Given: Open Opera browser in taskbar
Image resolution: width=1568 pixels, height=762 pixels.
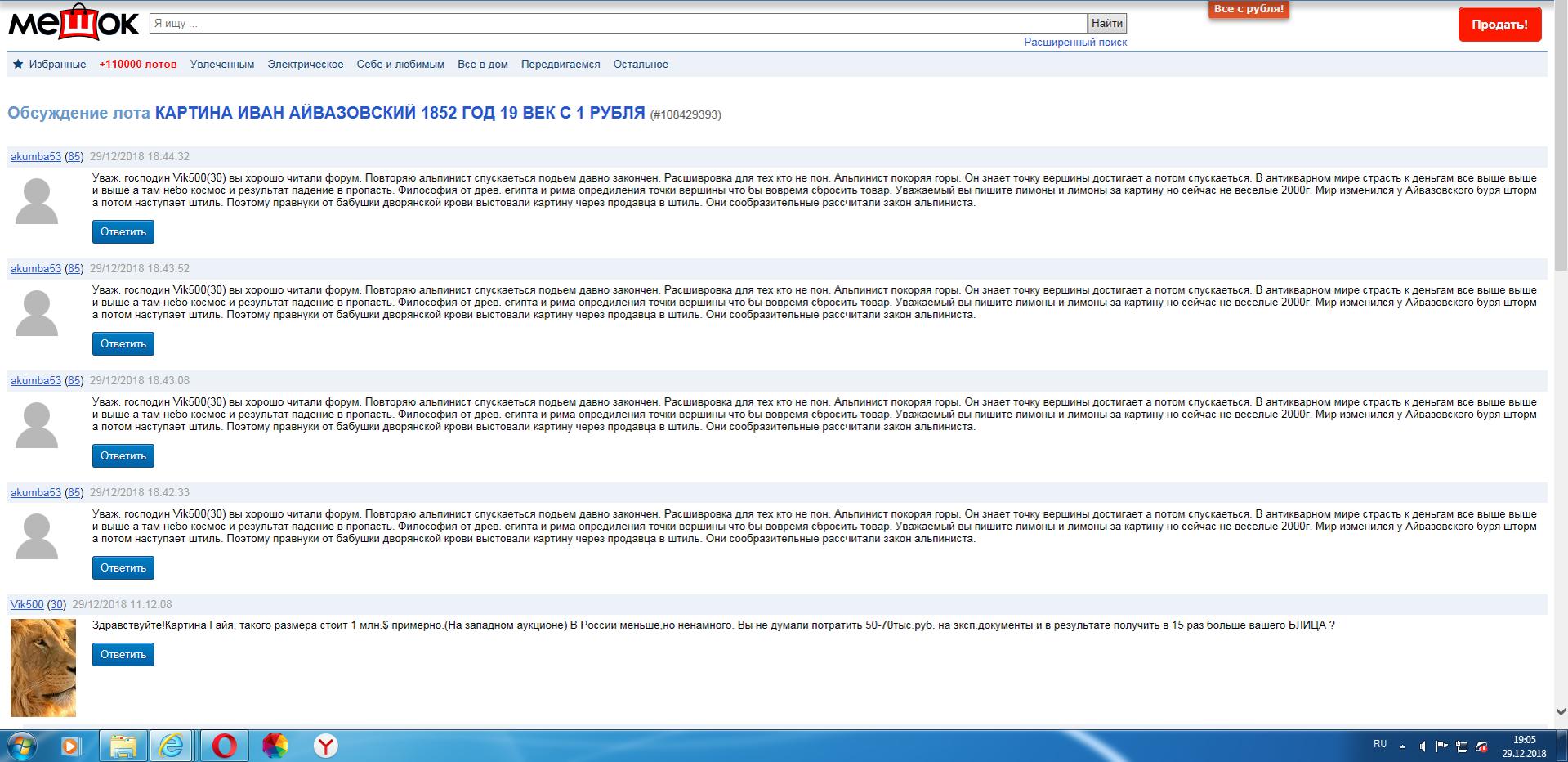Looking at the screenshot, I should click(224, 746).
